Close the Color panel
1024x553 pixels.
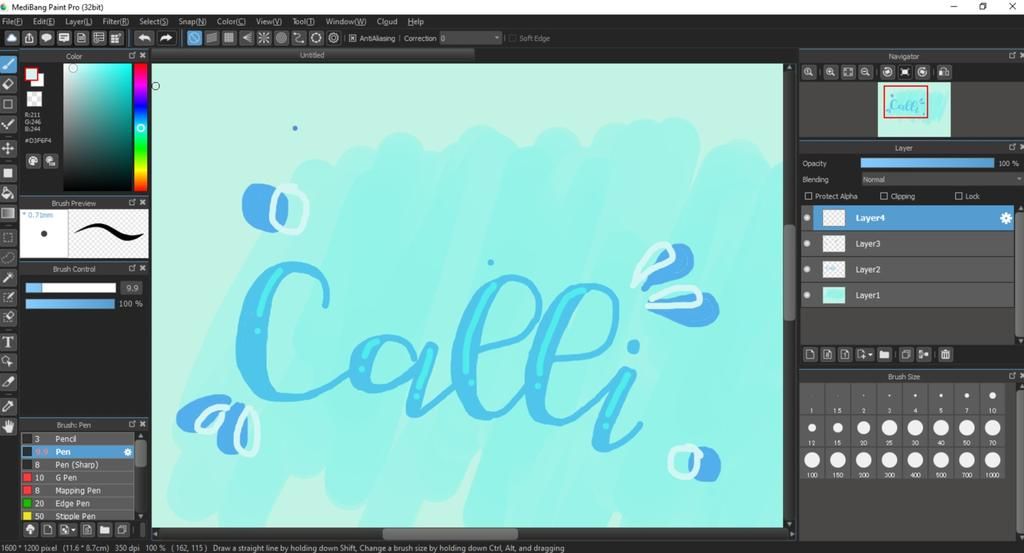tap(143, 55)
